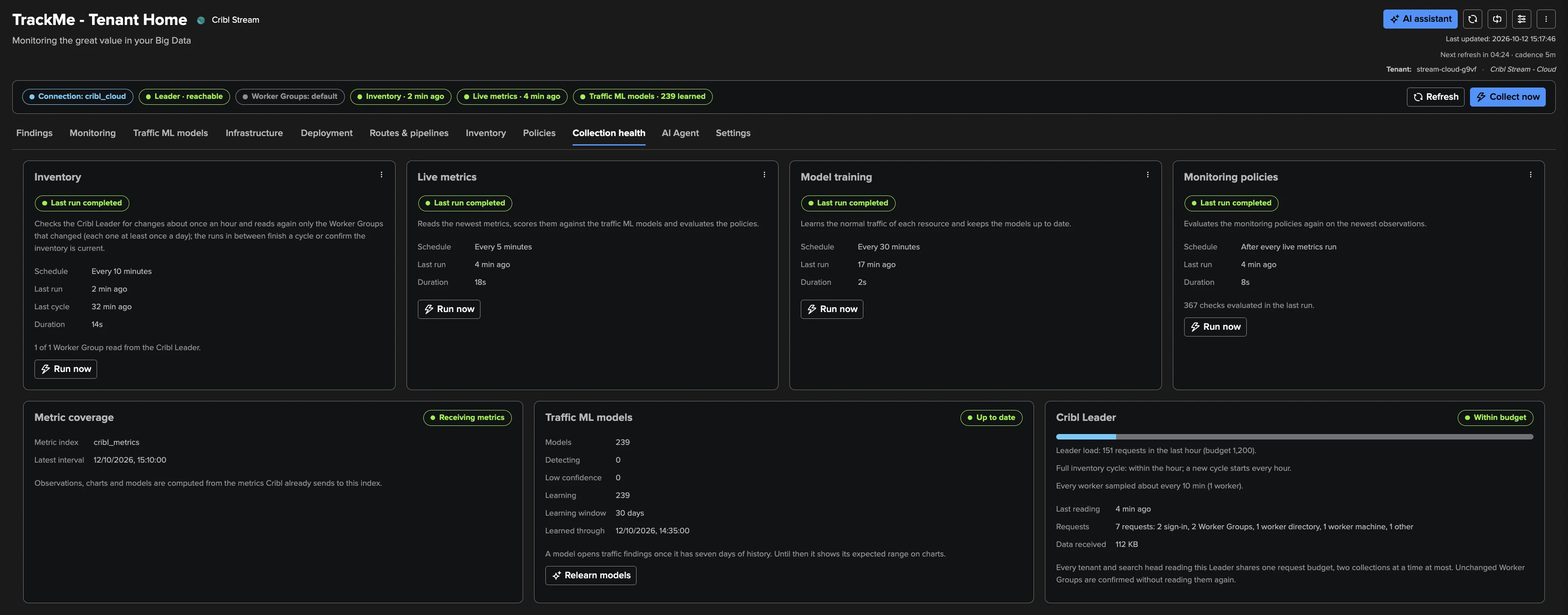Click the Leader · reachable status chip
The width and height of the screenshot is (1568, 615).
coord(184,97)
